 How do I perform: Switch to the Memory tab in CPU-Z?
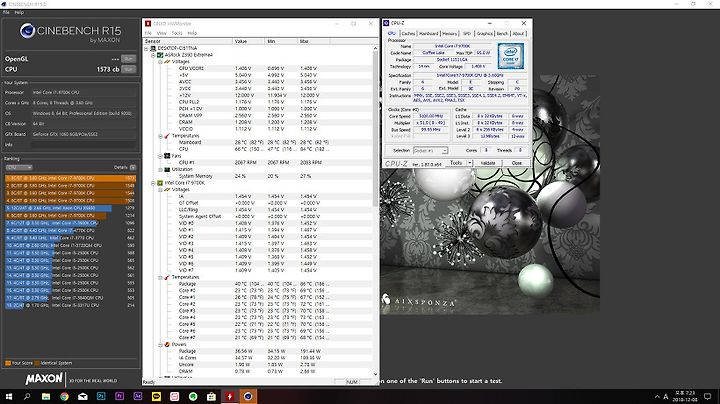click(x=450, y=34)
